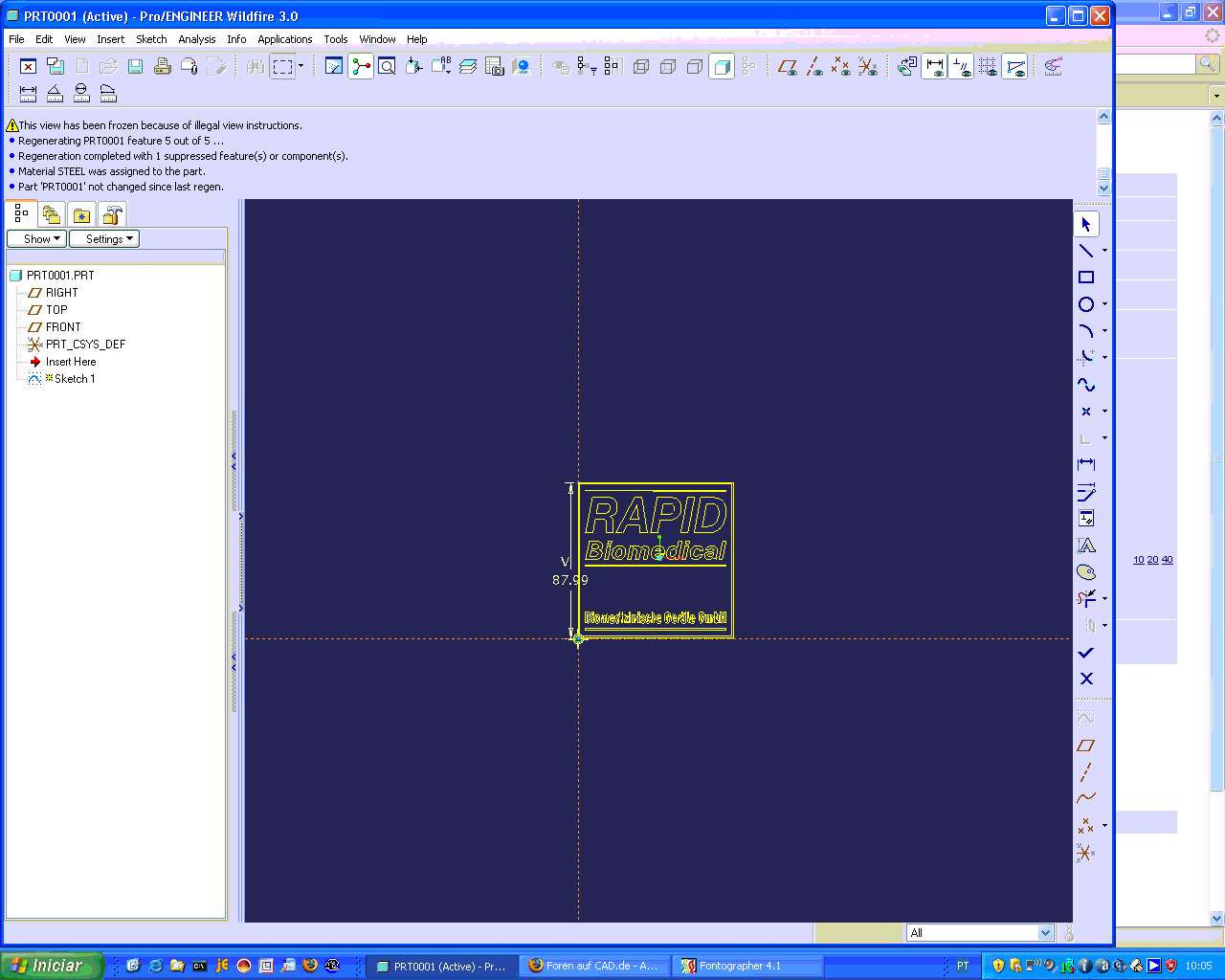Viewport: 1225px width, 980px height.
Task: Click the message area scroll down arrow
Action: [1103, 189]
